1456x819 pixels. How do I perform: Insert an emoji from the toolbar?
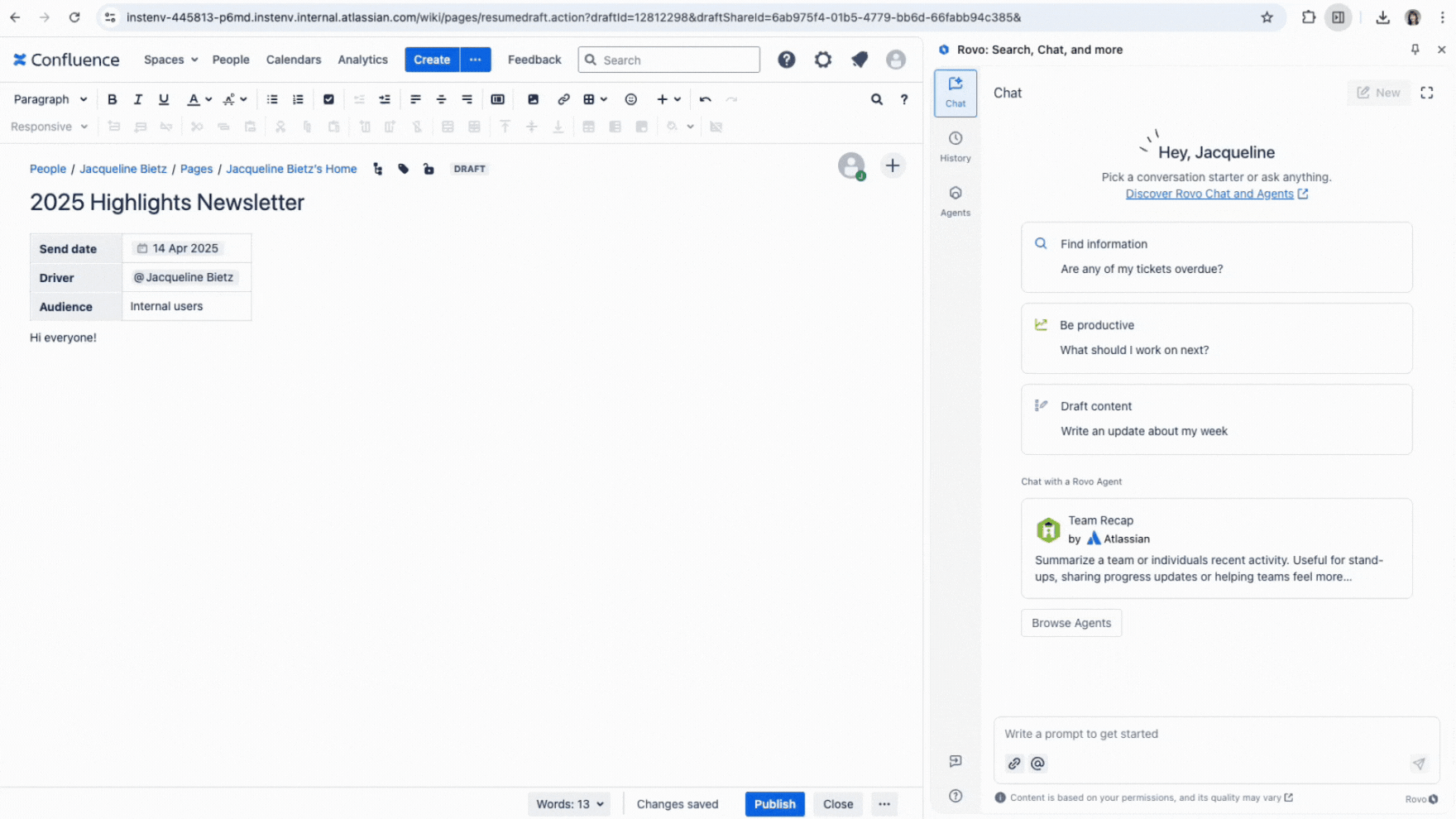pos(631,99)
